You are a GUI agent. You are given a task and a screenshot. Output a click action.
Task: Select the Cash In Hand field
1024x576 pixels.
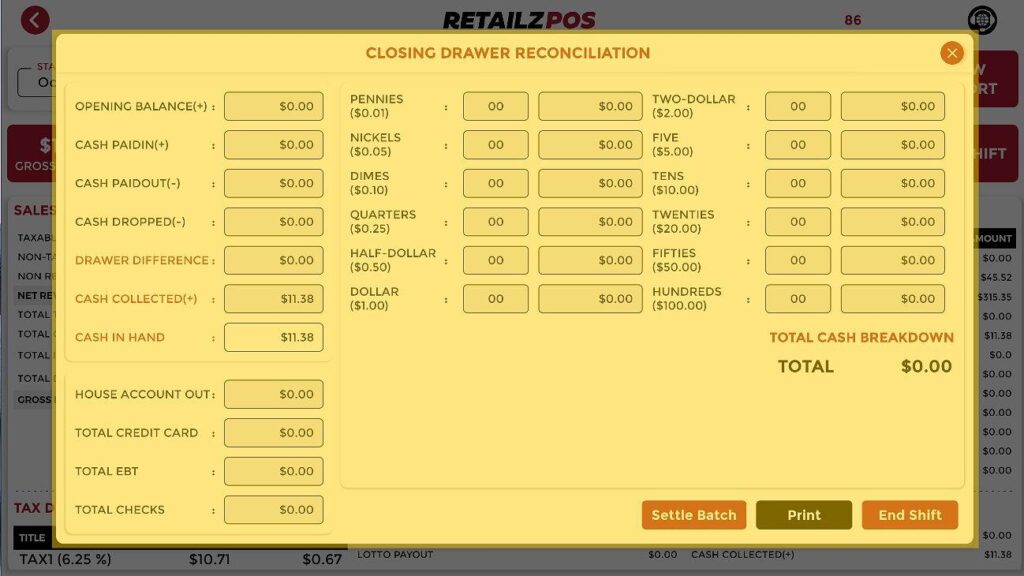click(273, 337)
